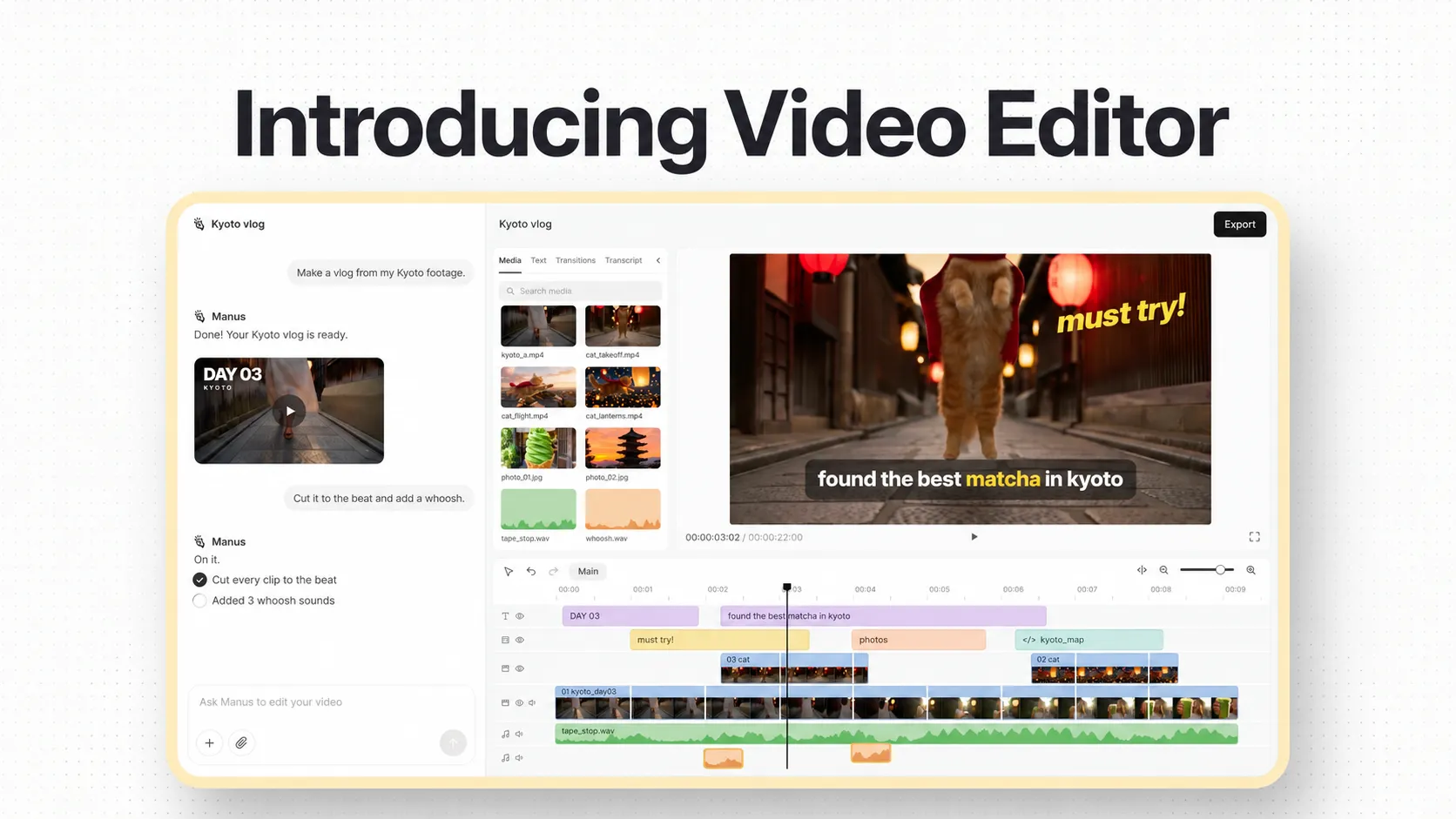Screen dimensions: 1456x819
Task: Enter fullscreen preview mode
Action: click(1255, 537)
